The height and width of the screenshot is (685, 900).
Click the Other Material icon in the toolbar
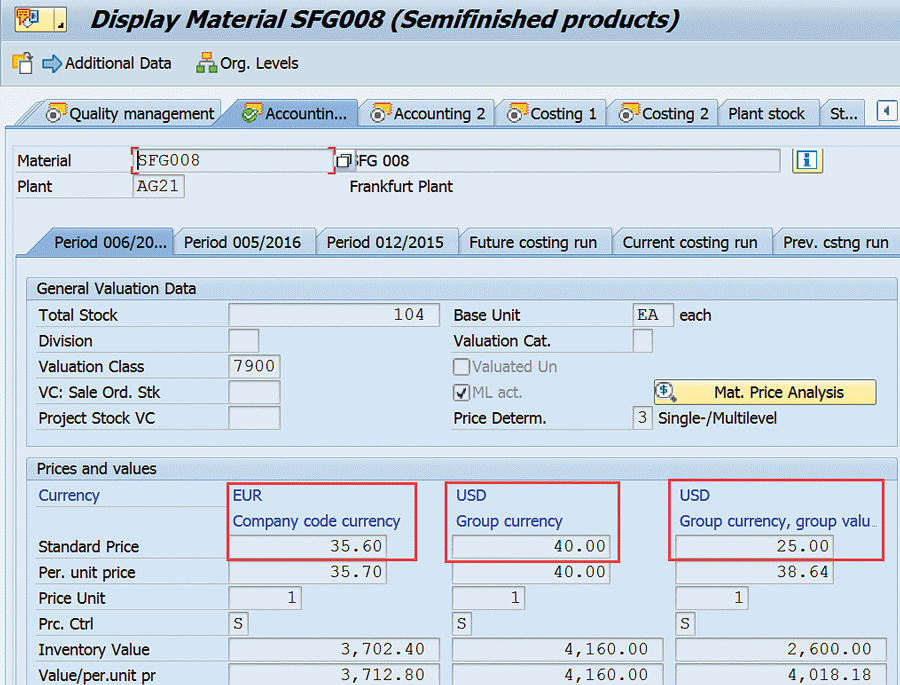point(22,63)
